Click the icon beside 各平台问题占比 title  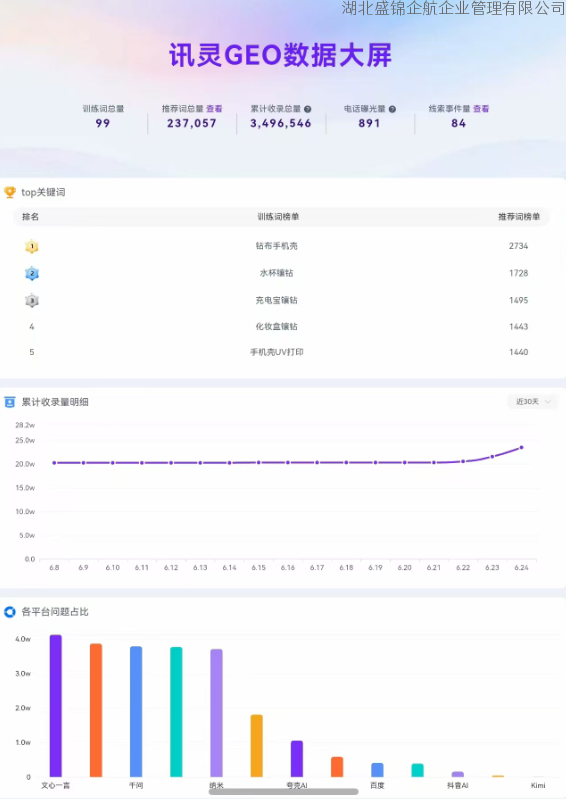coord(10,611)
